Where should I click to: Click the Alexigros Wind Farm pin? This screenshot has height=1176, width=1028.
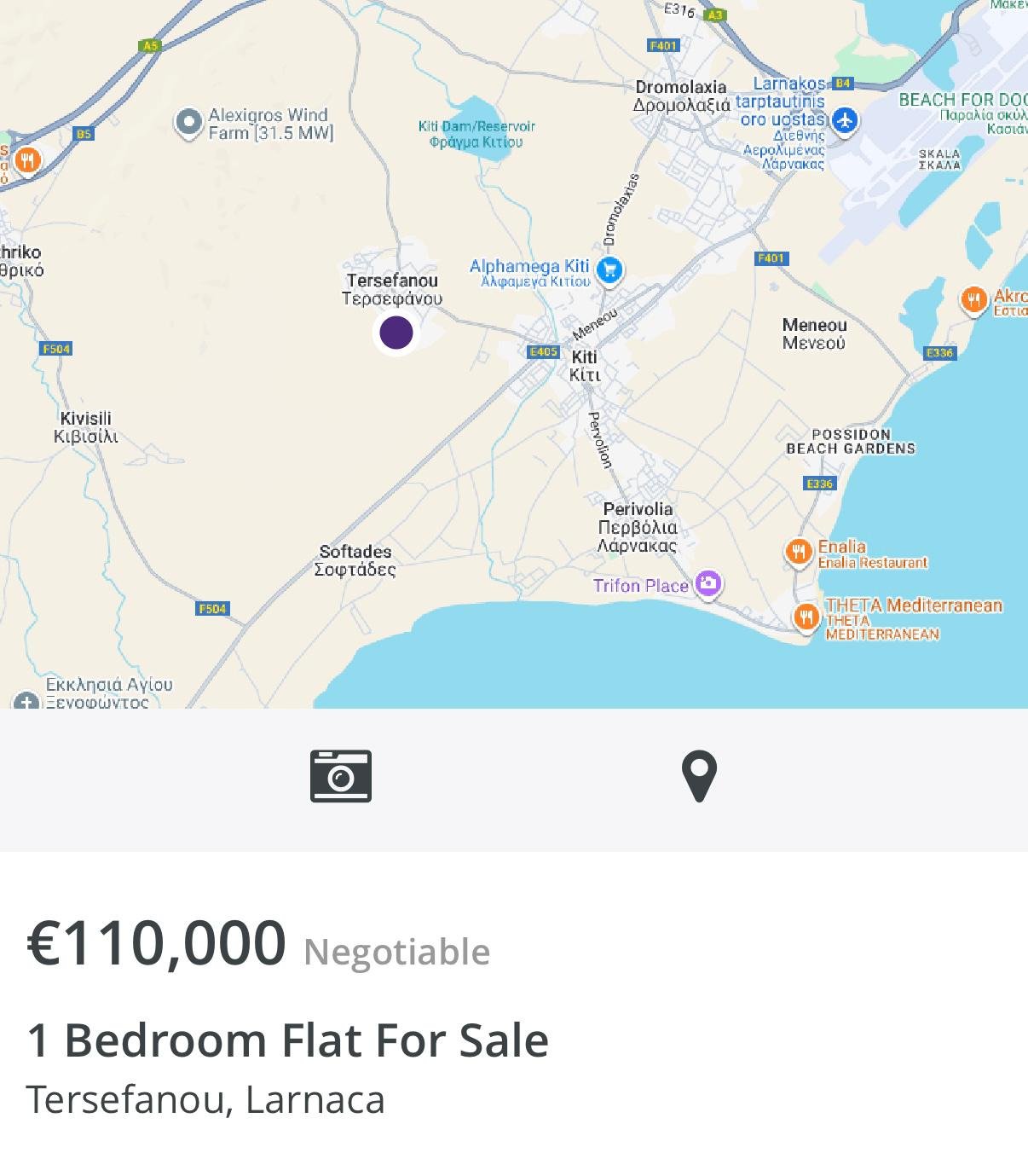click(188, 123)
